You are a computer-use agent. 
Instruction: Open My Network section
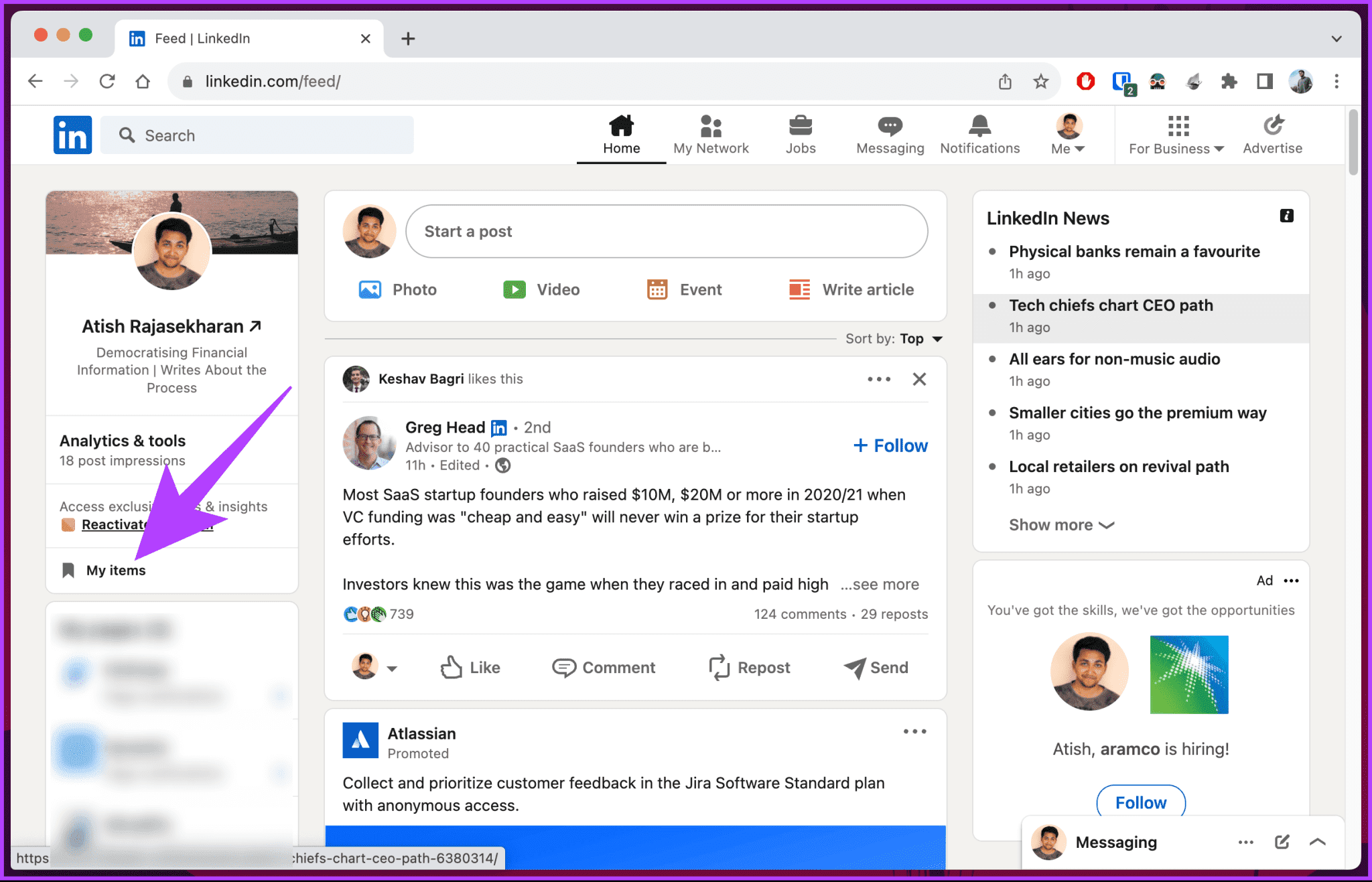coord(711,134)
